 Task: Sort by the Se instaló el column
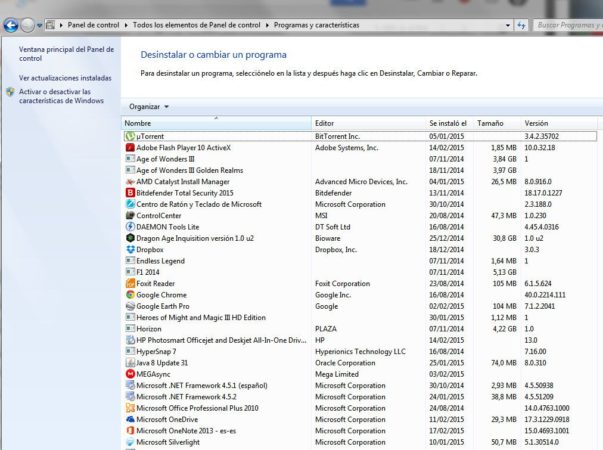tap(450, 123)
